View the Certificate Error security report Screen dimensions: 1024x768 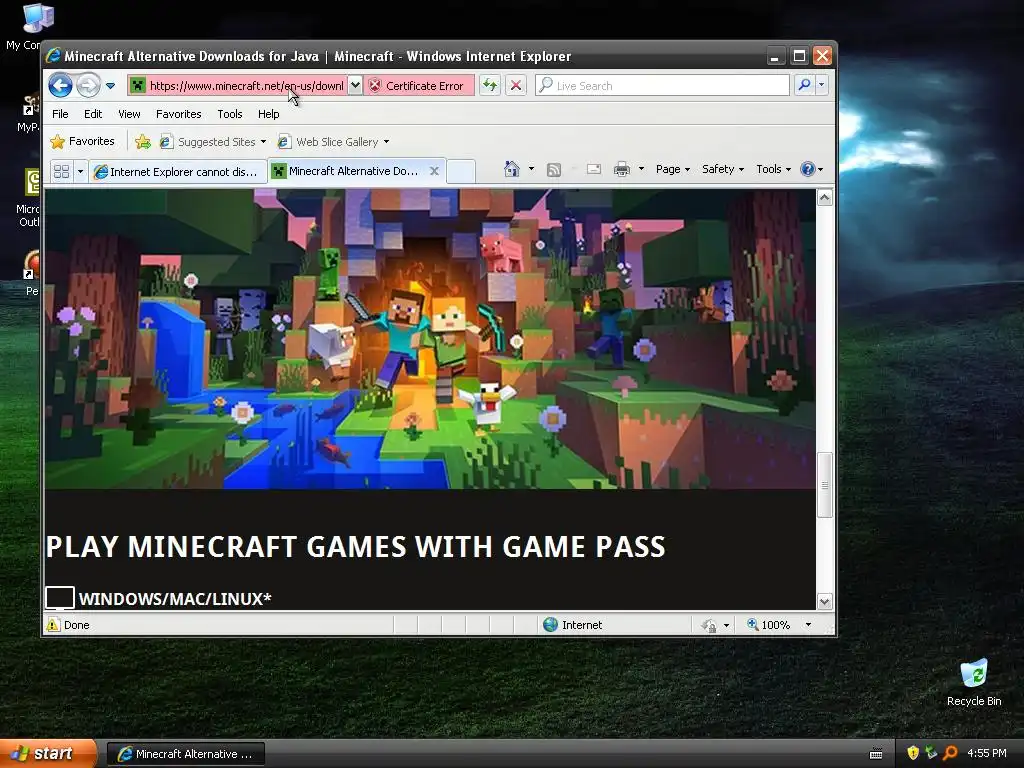click(x=419, y=86)
